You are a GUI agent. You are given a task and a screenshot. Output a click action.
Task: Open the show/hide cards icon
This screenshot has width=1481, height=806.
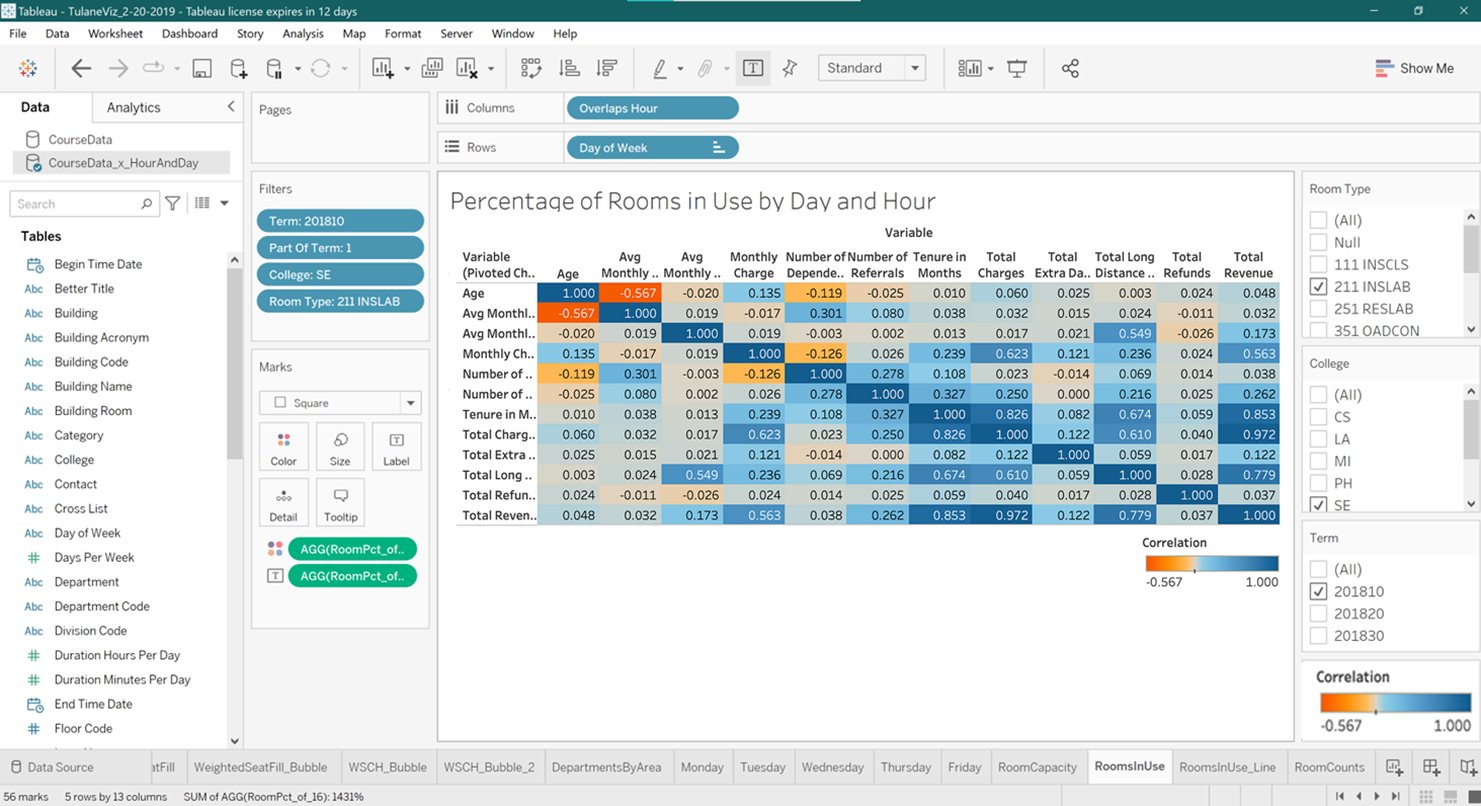tap(970, 68)
